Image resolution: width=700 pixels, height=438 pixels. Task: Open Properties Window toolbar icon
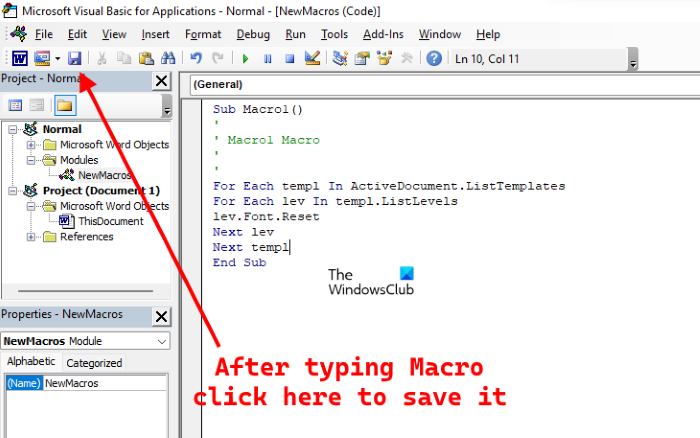[362, 58]
